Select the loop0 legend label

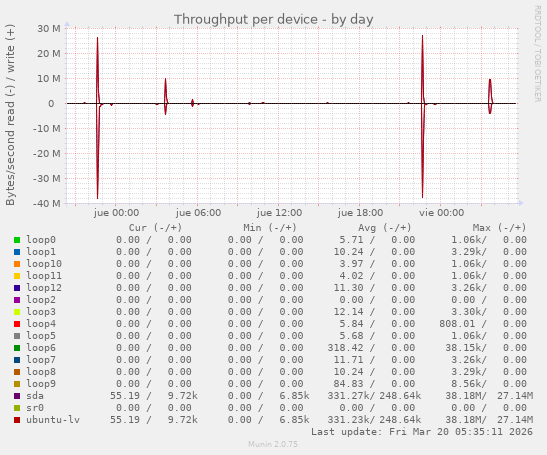41,240
